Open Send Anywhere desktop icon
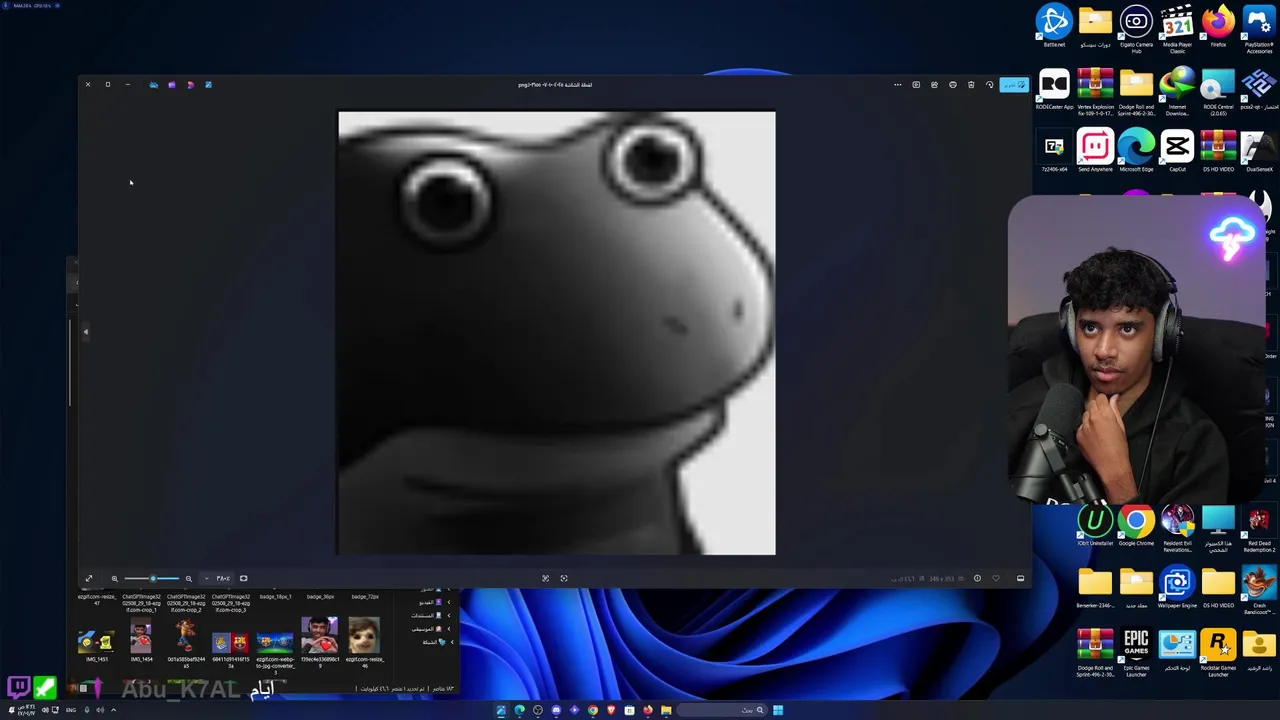 (x=1095, y=151)
